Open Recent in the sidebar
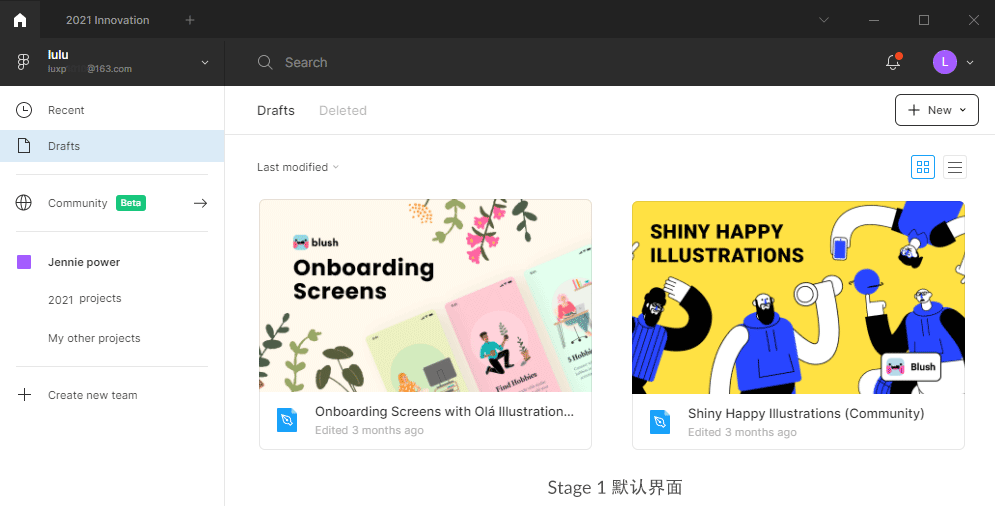The image size is (995, 520). pyautogui.click(x=112, y=110)
